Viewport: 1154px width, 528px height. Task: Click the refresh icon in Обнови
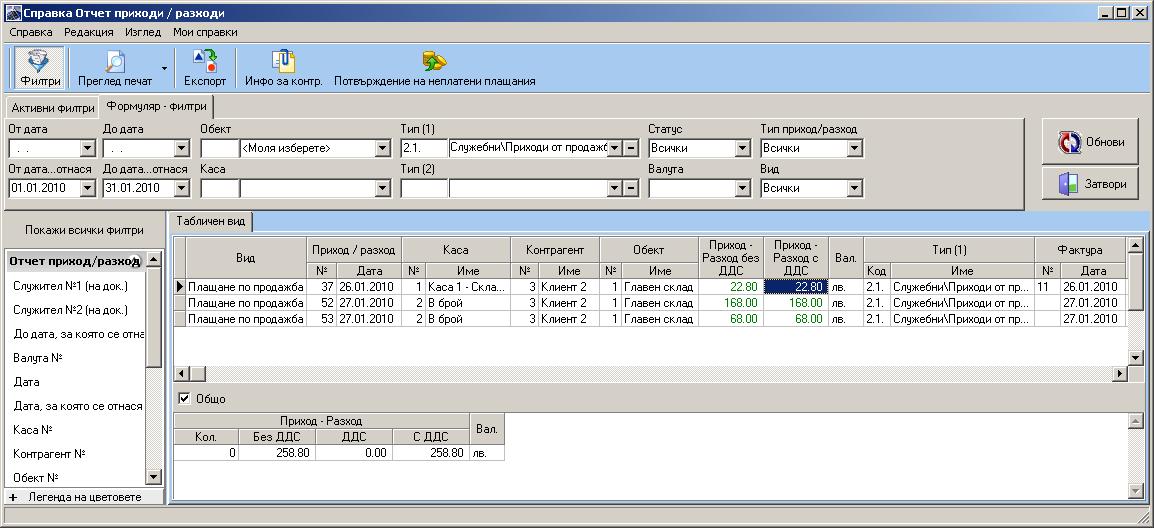pyautogui.click(x=1069, y=142)
